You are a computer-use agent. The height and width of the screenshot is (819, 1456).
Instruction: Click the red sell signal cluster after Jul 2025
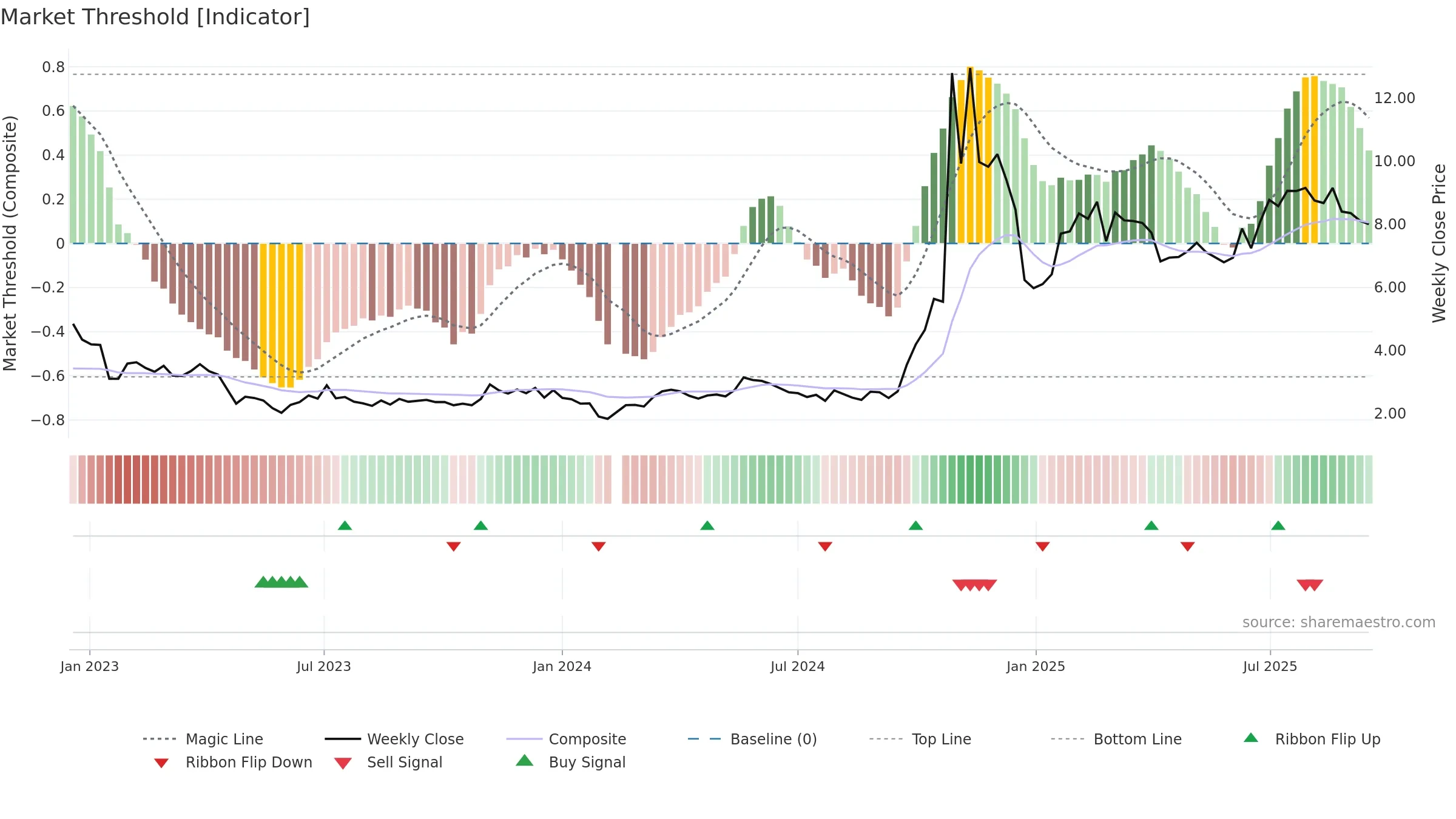tap(1310, 585)
